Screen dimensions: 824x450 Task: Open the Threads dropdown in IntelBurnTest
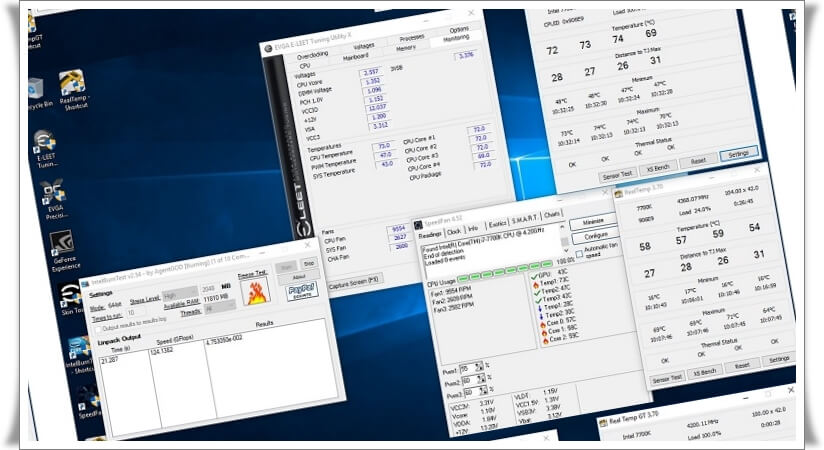(220, 308)
